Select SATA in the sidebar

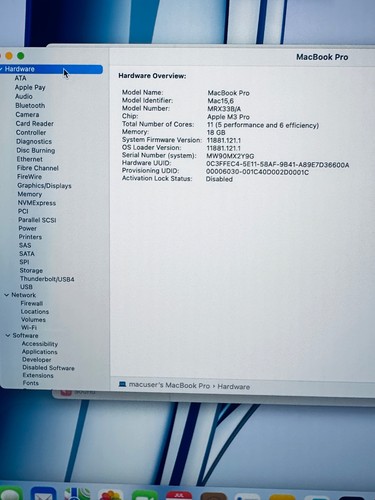click(27, 253)
